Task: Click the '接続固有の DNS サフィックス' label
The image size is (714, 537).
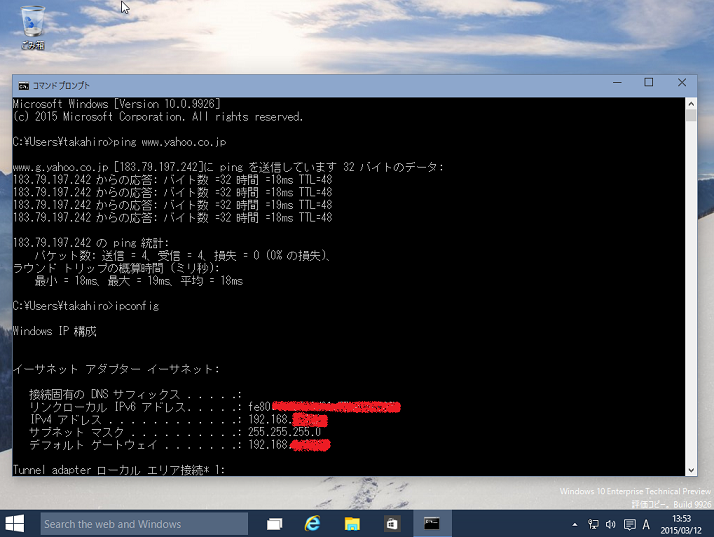Action: pos(105,394)
